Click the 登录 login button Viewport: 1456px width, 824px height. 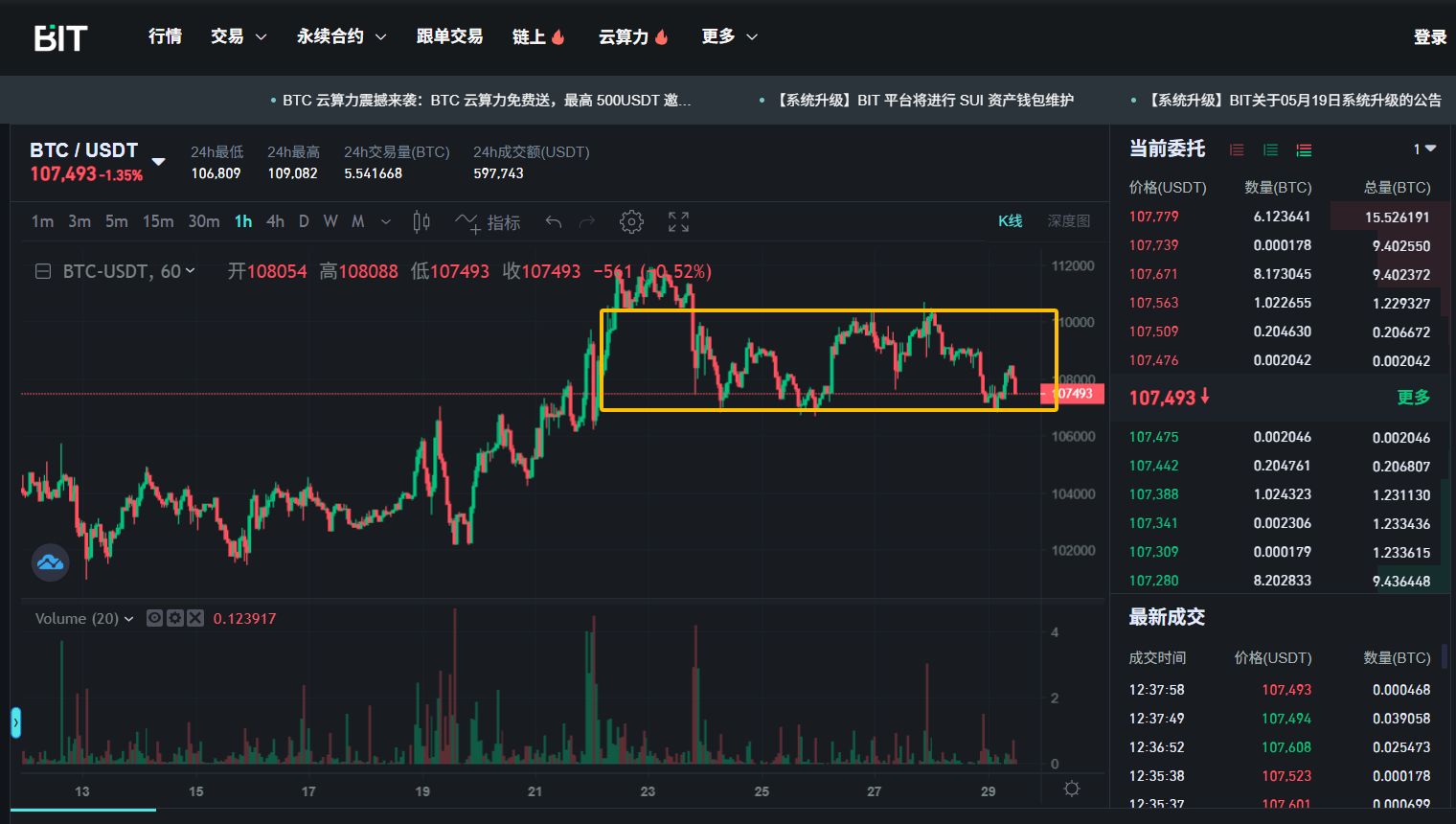1429,37
